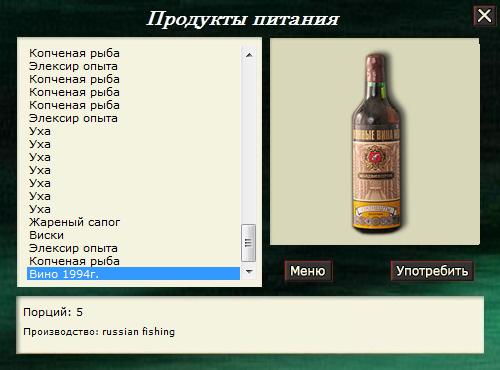
Task: Click the Меню button
Action: pyautogui.click(x=308, y=271)
